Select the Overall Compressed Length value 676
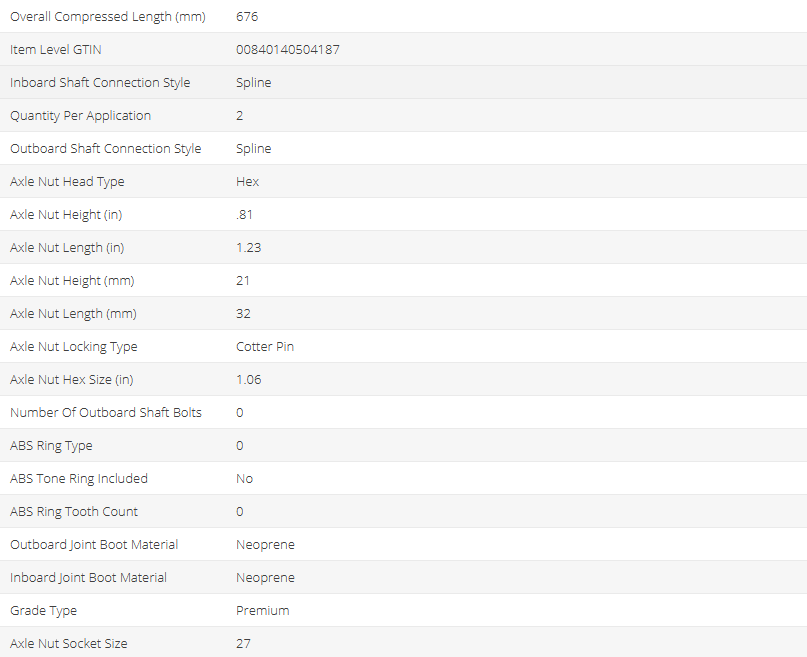Screen dimensions: 807x657 click(x=247, y=16)
